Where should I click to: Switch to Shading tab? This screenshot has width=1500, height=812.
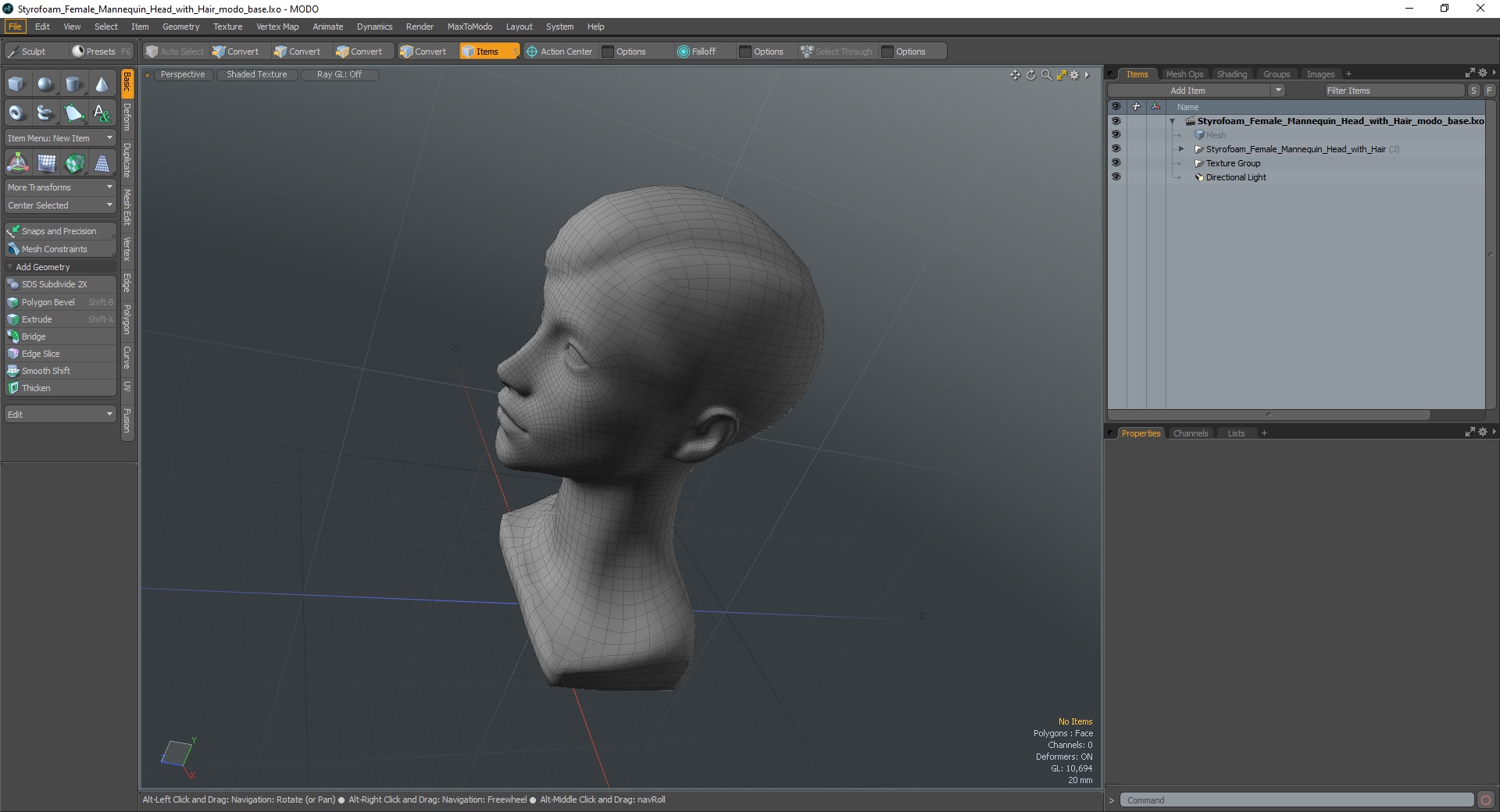point(1232,74)
